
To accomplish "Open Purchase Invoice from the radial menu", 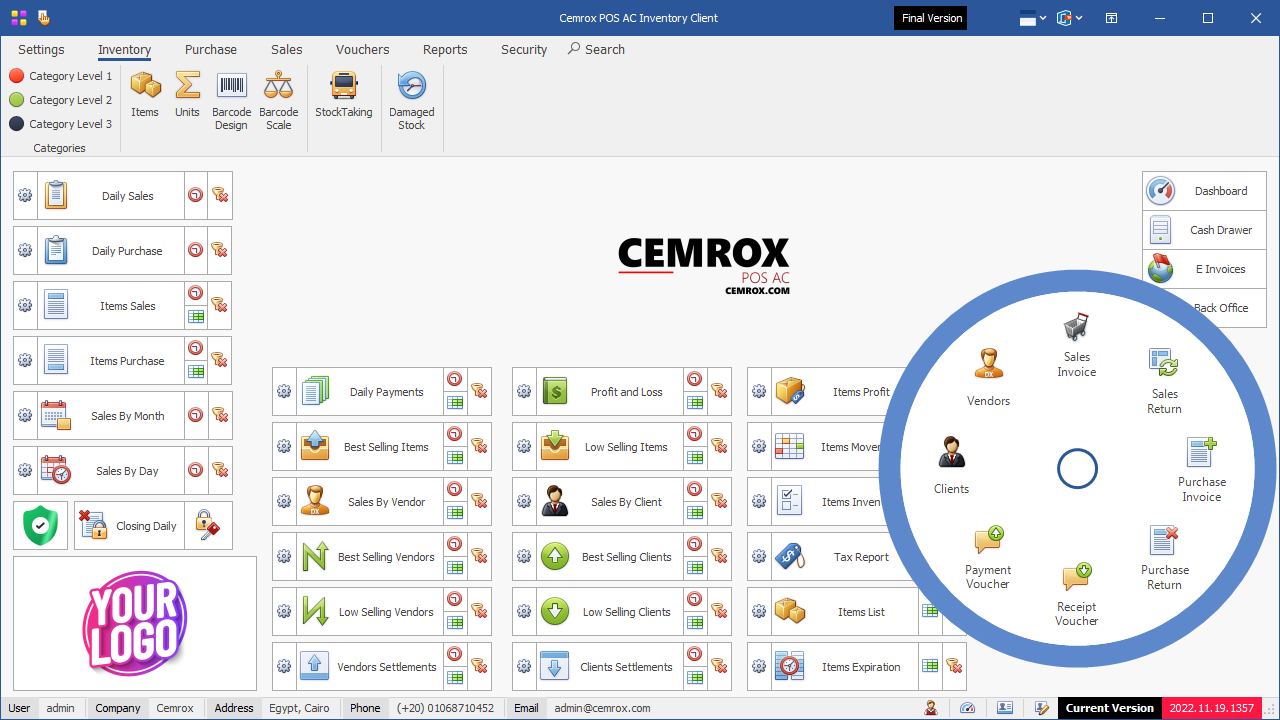I will 1201,469.
